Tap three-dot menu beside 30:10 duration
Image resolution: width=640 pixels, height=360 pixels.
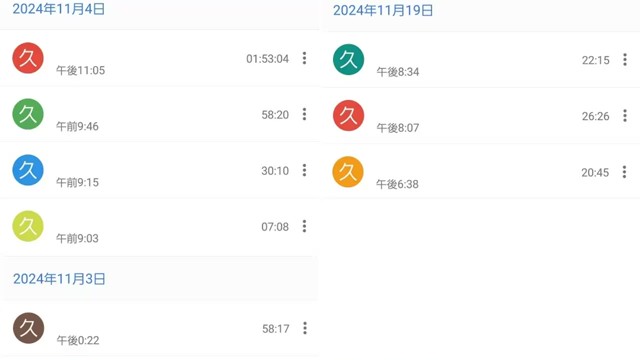point(304,170)
